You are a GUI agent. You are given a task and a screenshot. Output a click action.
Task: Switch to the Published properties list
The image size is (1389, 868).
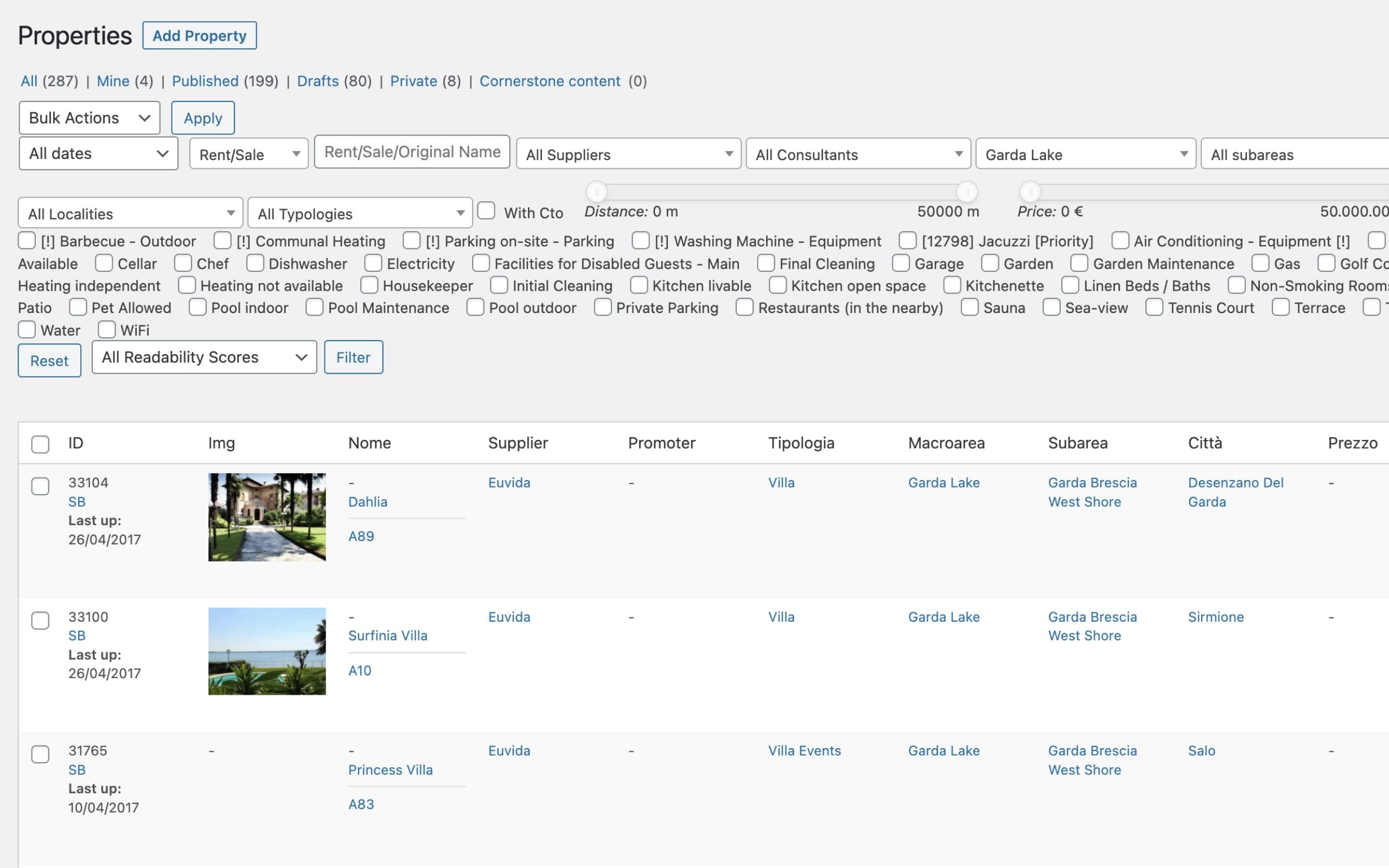click(205, 81)
